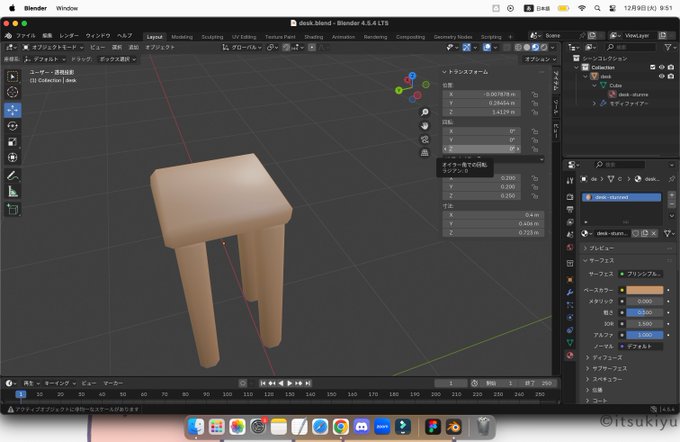
Task: Select the Annotate pencil tool
Action: [x=13, y=176]
